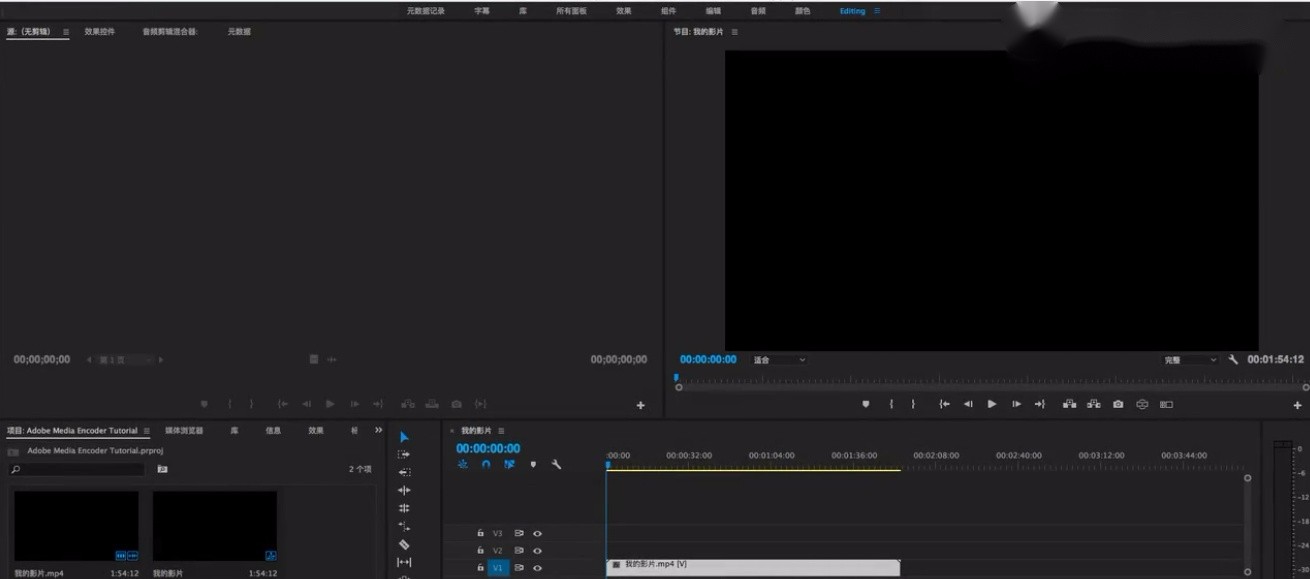This screenshot has height=579, width=1310.
Task: Click new bin folder icon in project panel
Action: 162,468
